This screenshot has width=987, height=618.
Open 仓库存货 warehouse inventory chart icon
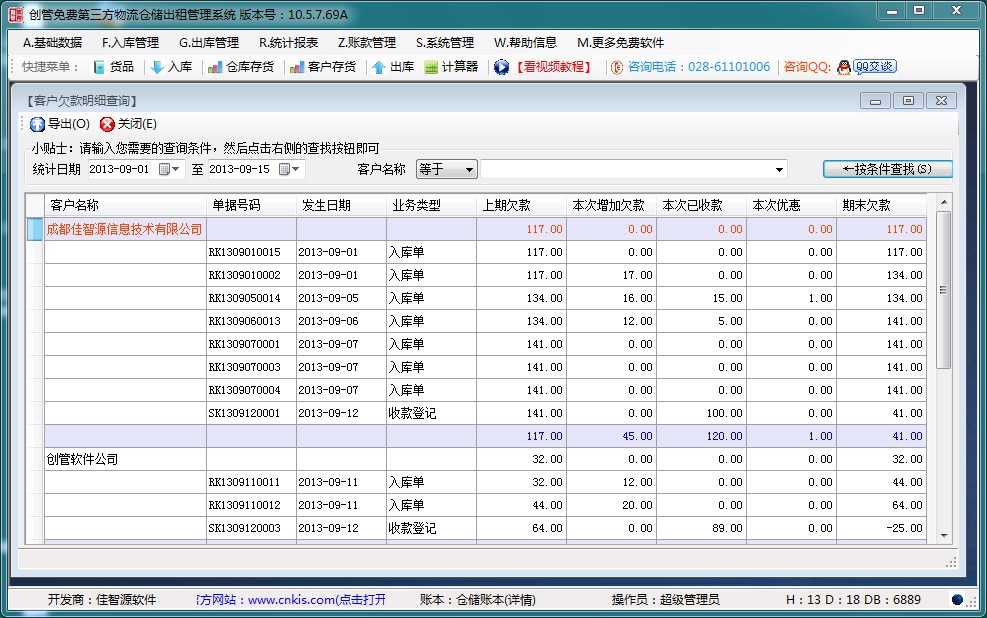click(215, 67)
